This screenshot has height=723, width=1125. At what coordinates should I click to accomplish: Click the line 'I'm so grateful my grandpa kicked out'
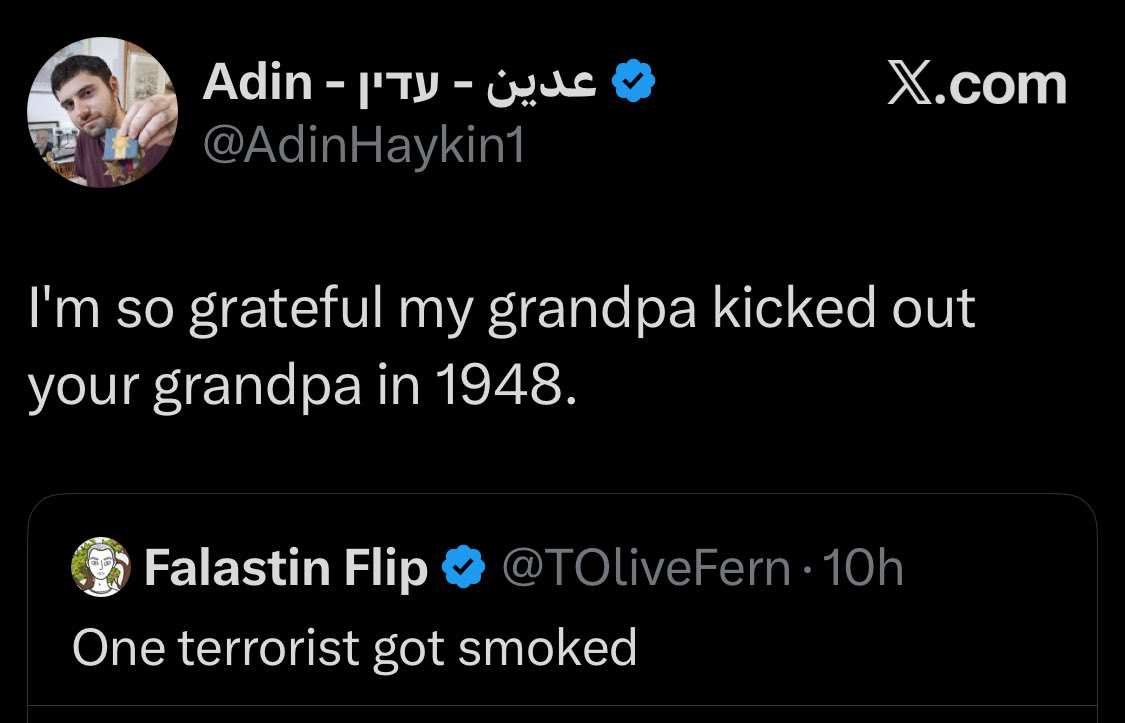click(502, 310)
